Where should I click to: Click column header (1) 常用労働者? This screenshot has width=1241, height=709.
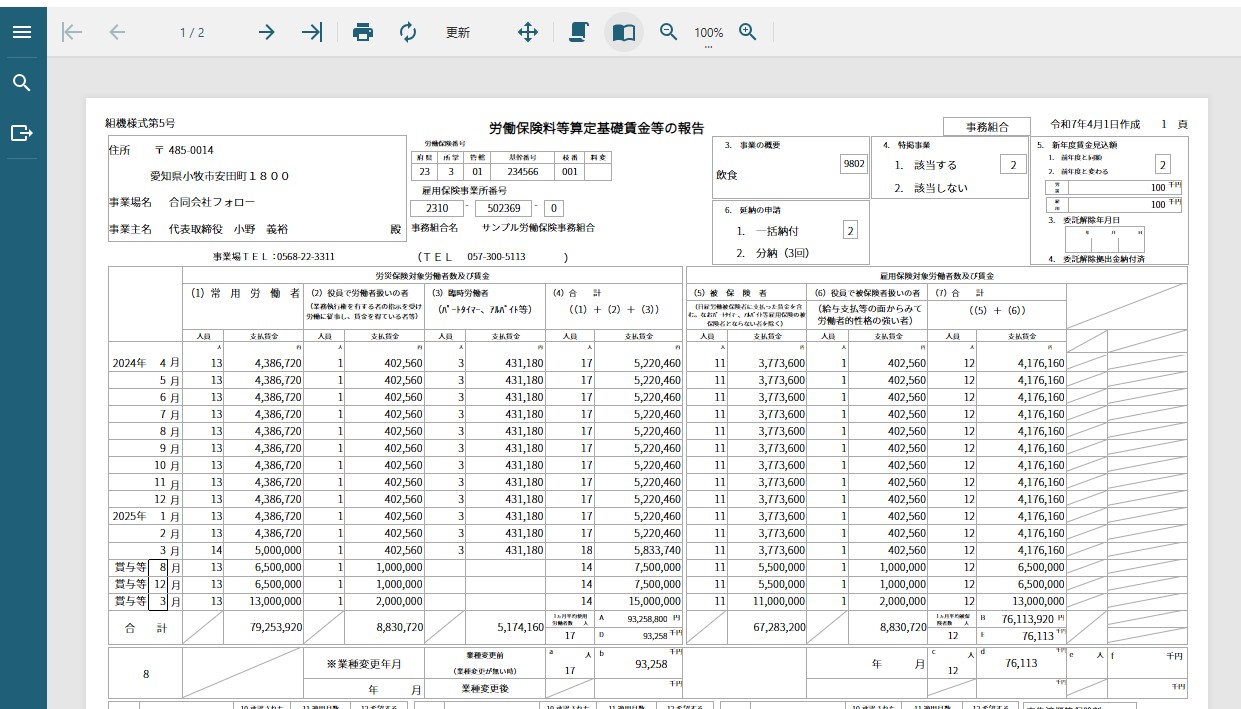245,294
